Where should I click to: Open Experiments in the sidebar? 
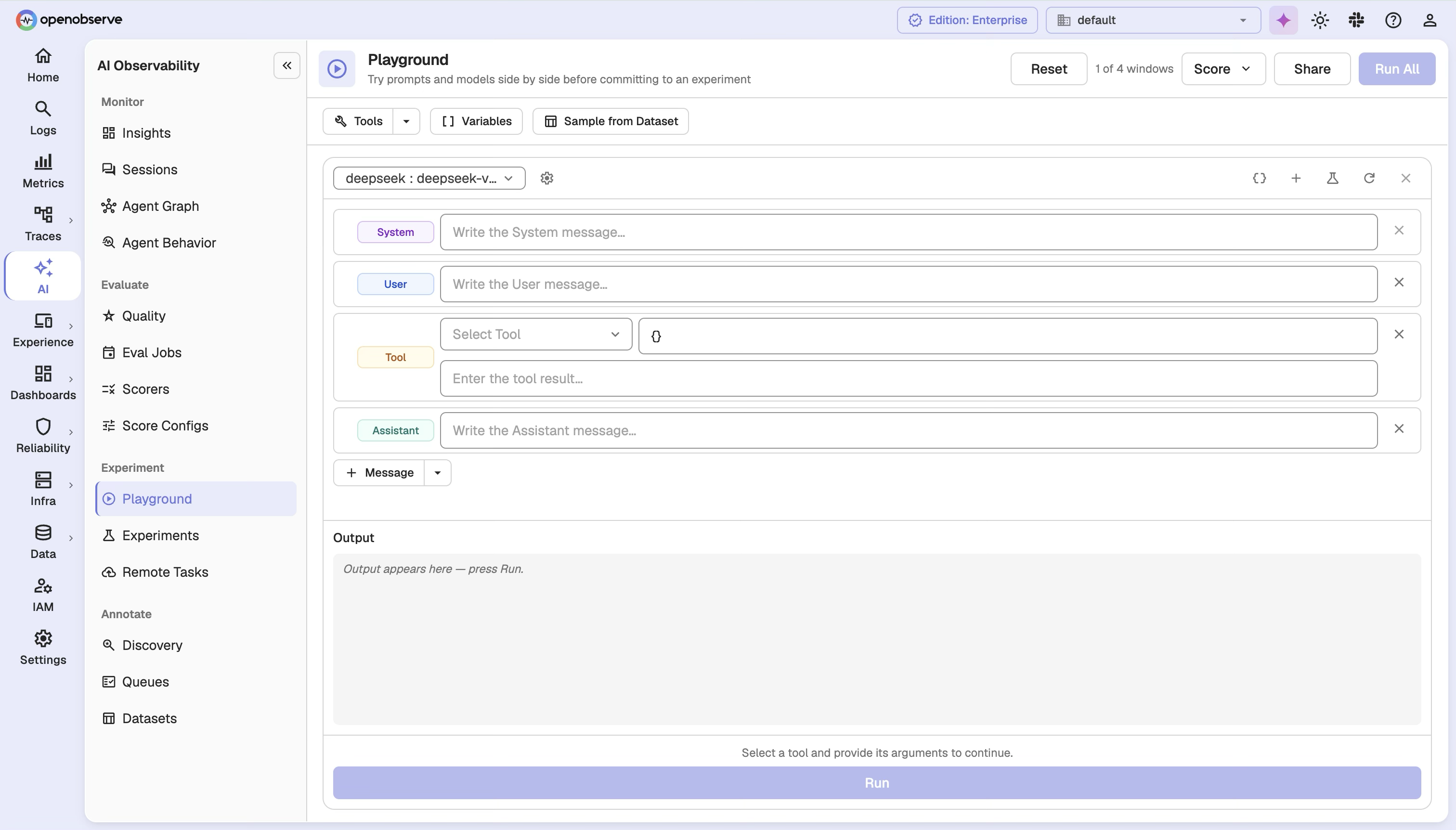coord(195,535)
